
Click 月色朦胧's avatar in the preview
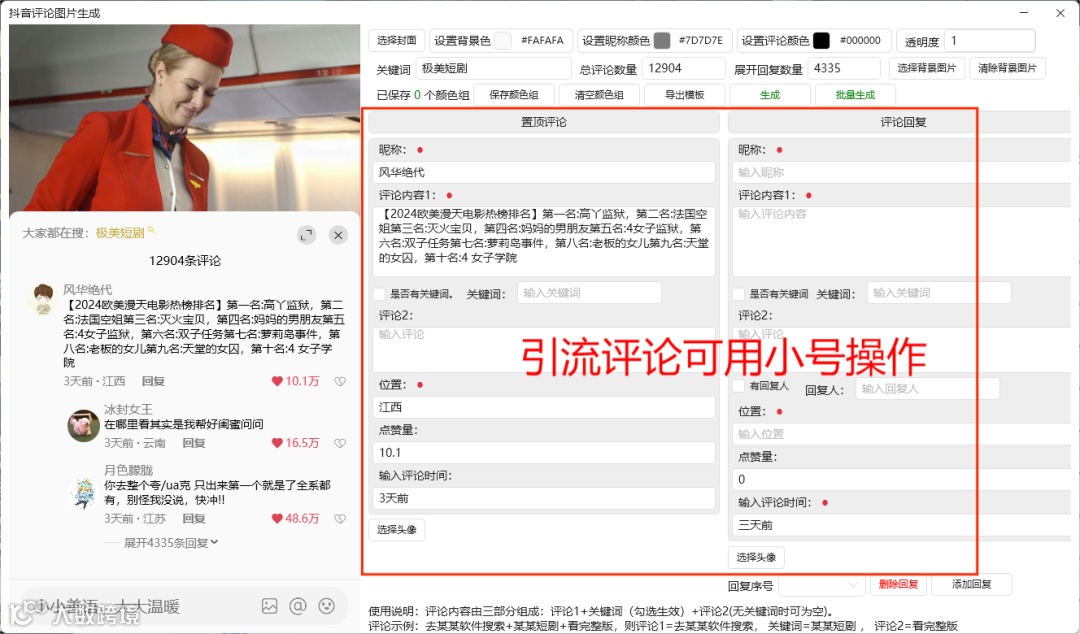(x=83, y=493)
